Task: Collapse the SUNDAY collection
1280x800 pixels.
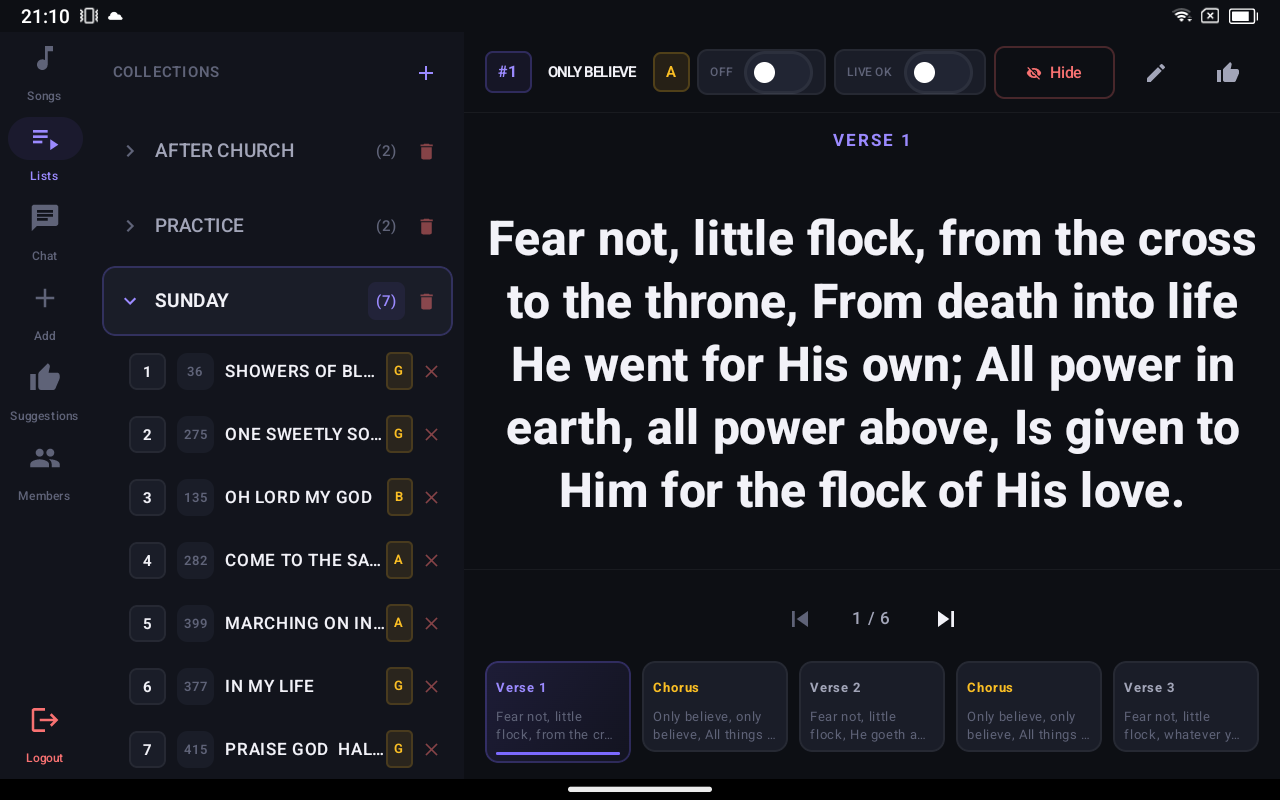Action: (130, 301)
